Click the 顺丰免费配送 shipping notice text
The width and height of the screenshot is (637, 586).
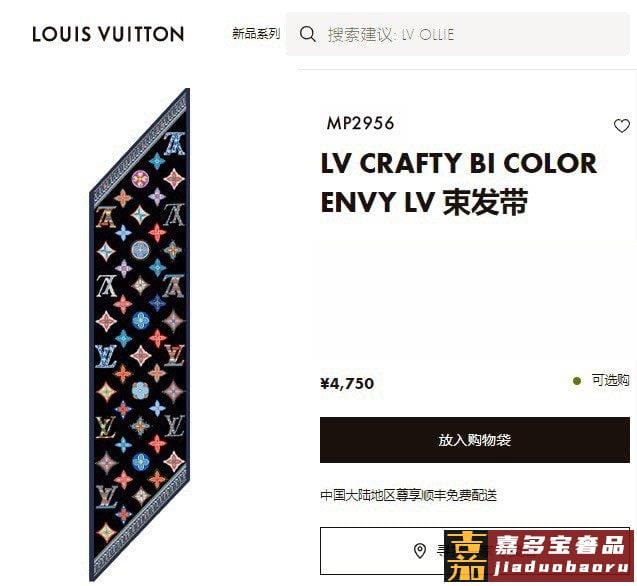point(459,495)
